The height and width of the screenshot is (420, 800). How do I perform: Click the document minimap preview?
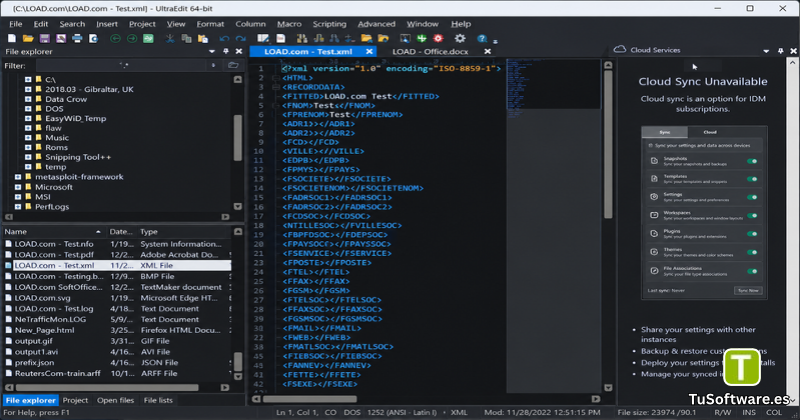(554, 84)
